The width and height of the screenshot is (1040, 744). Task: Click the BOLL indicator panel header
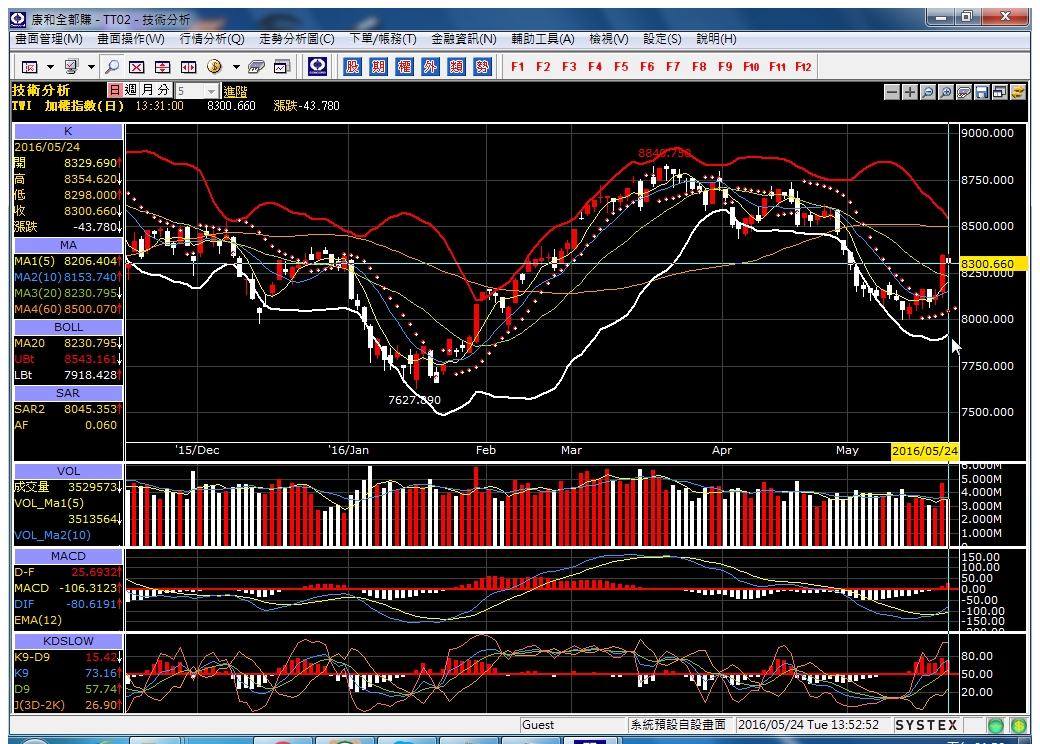tap(68, 328)
